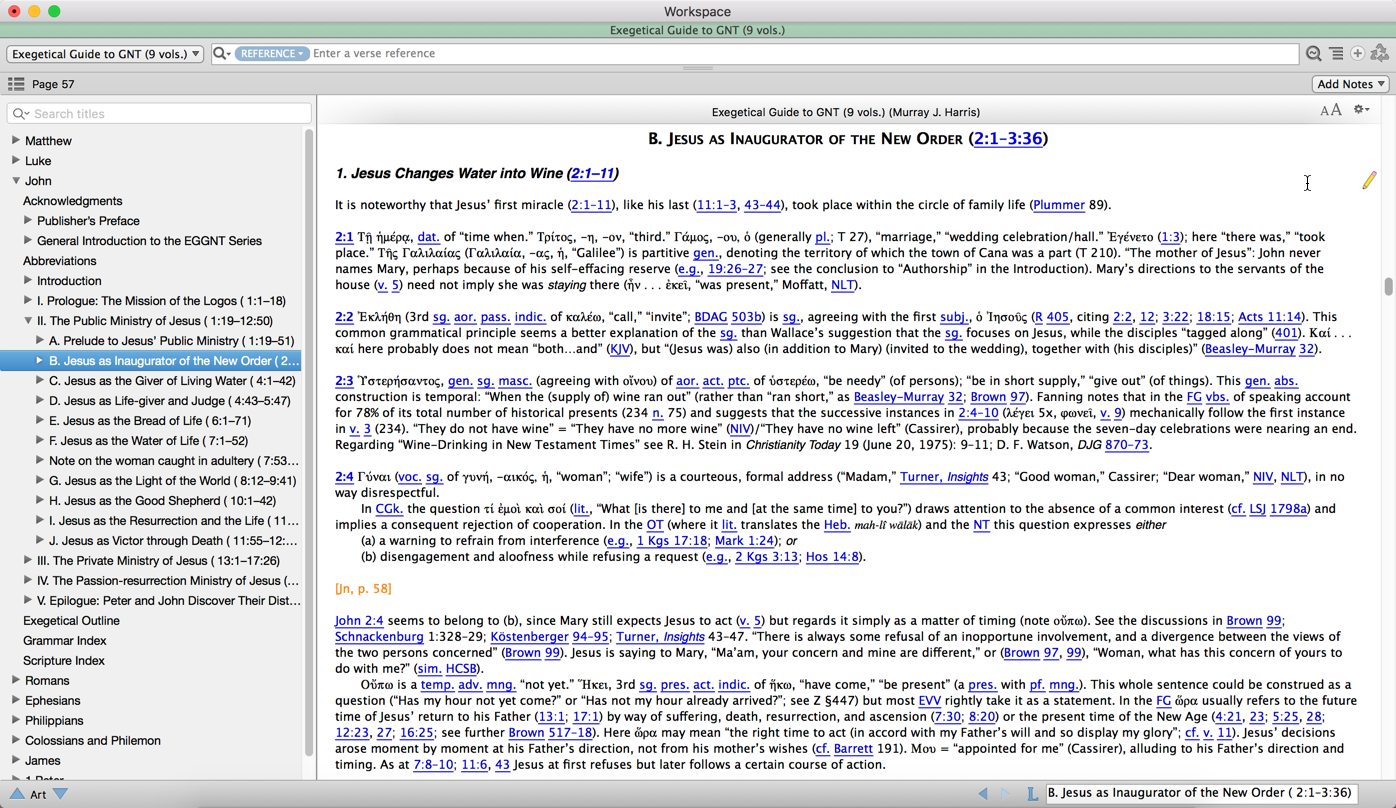Viewport: 1396px width, 808px height.
Task: Select Abbreviations in the contents tree
Action: click(x=60, y=261)
